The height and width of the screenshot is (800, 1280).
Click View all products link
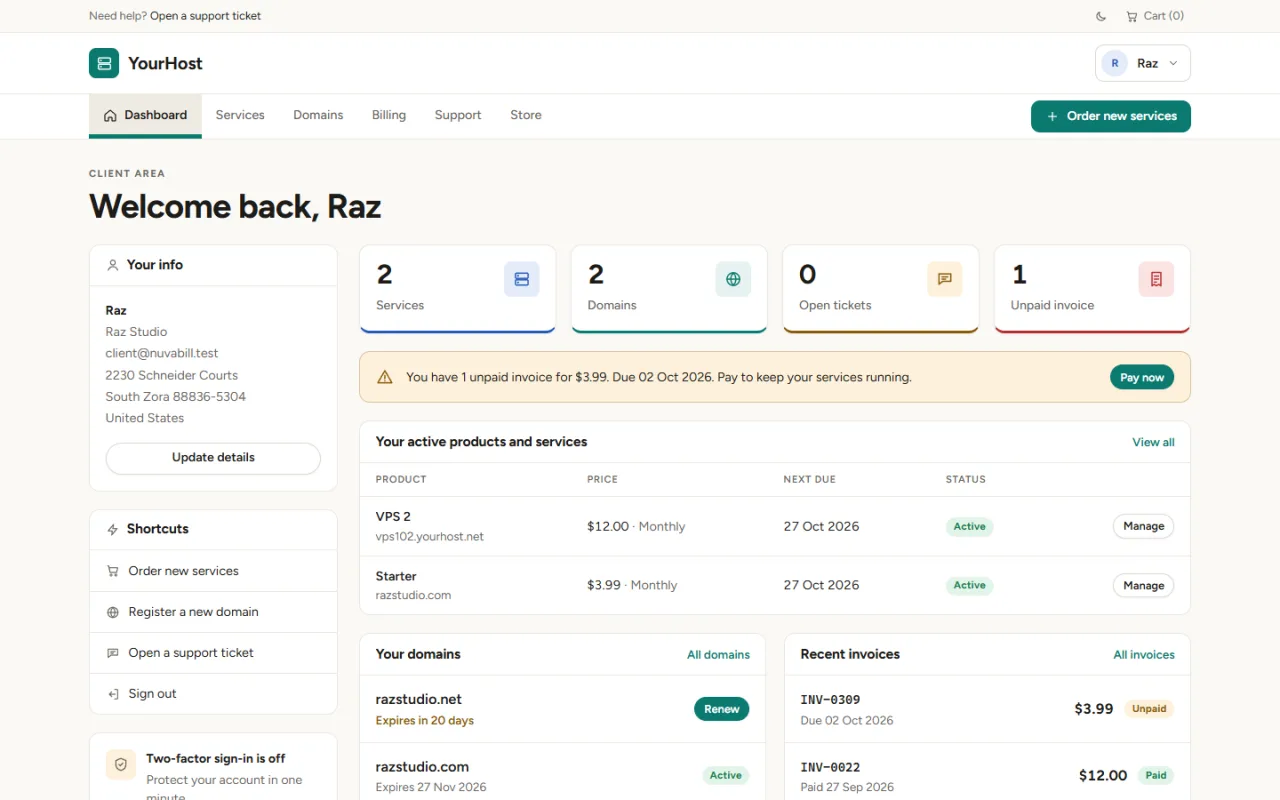(x=1153, y=442)
